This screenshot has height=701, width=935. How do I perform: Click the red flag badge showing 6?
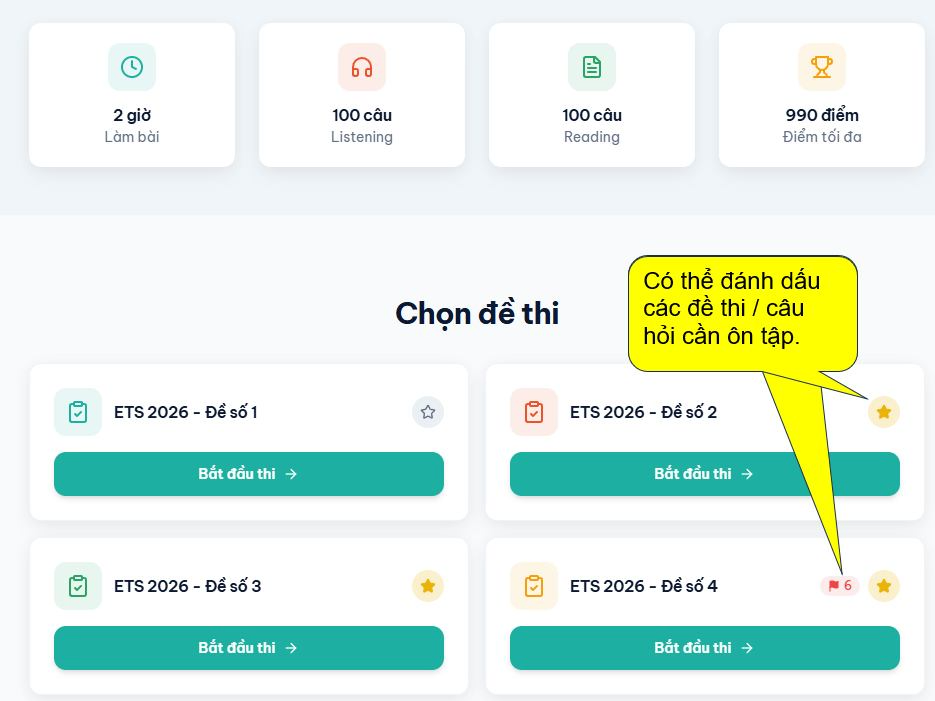pyautogui.click(x=840, y=586)
